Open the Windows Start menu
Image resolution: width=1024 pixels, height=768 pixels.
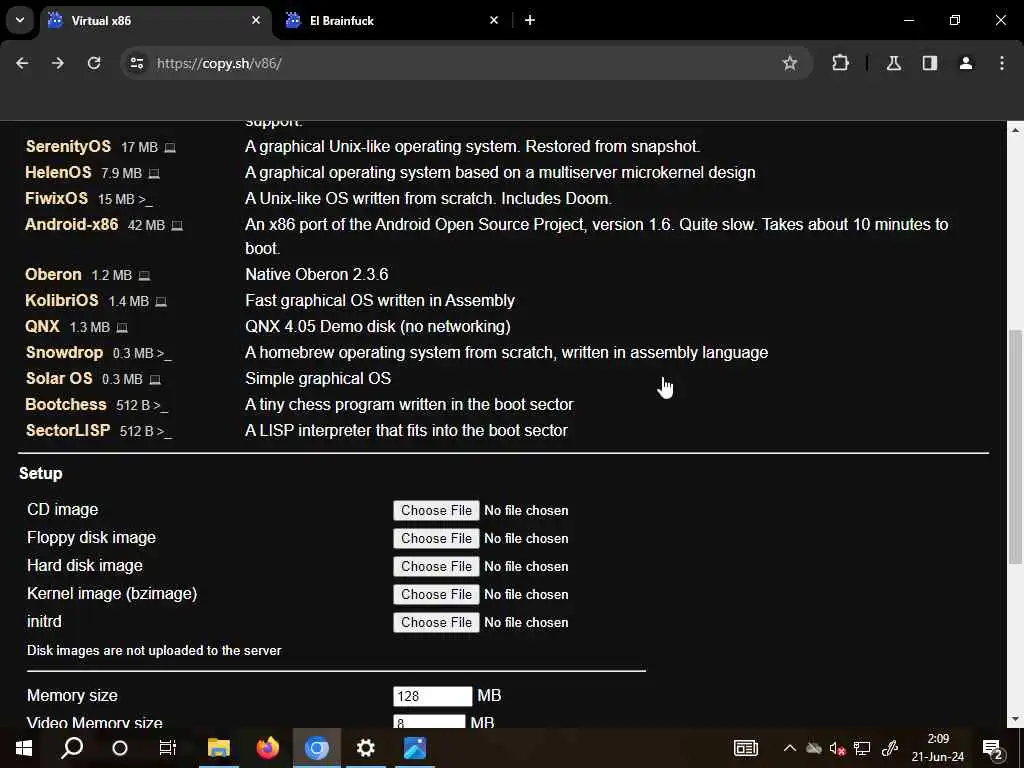(24, 748)
